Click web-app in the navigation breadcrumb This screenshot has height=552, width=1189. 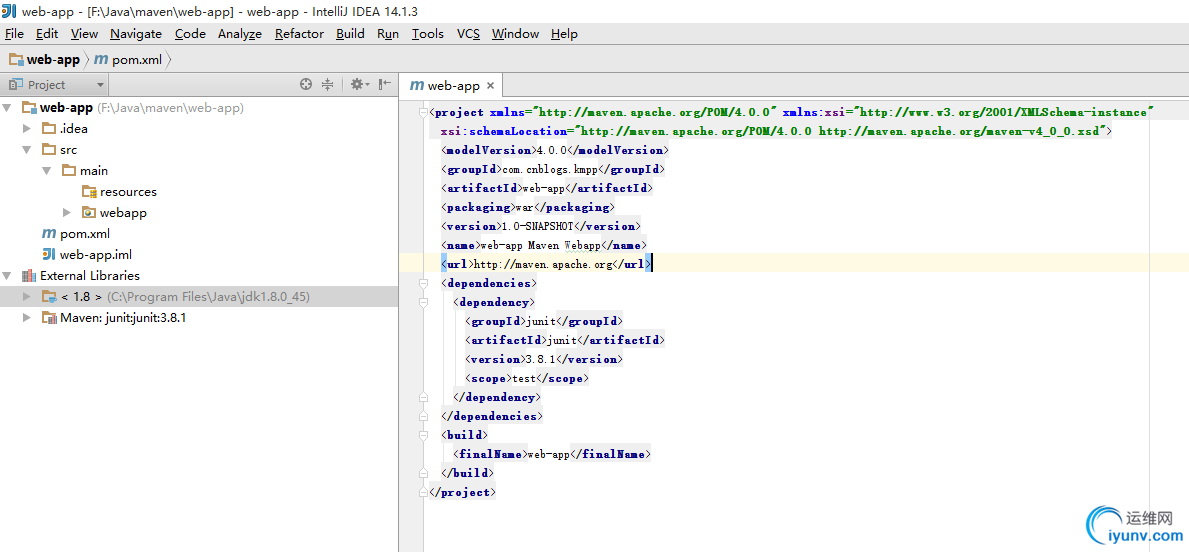pyautogui.click(x=45, y=59)
